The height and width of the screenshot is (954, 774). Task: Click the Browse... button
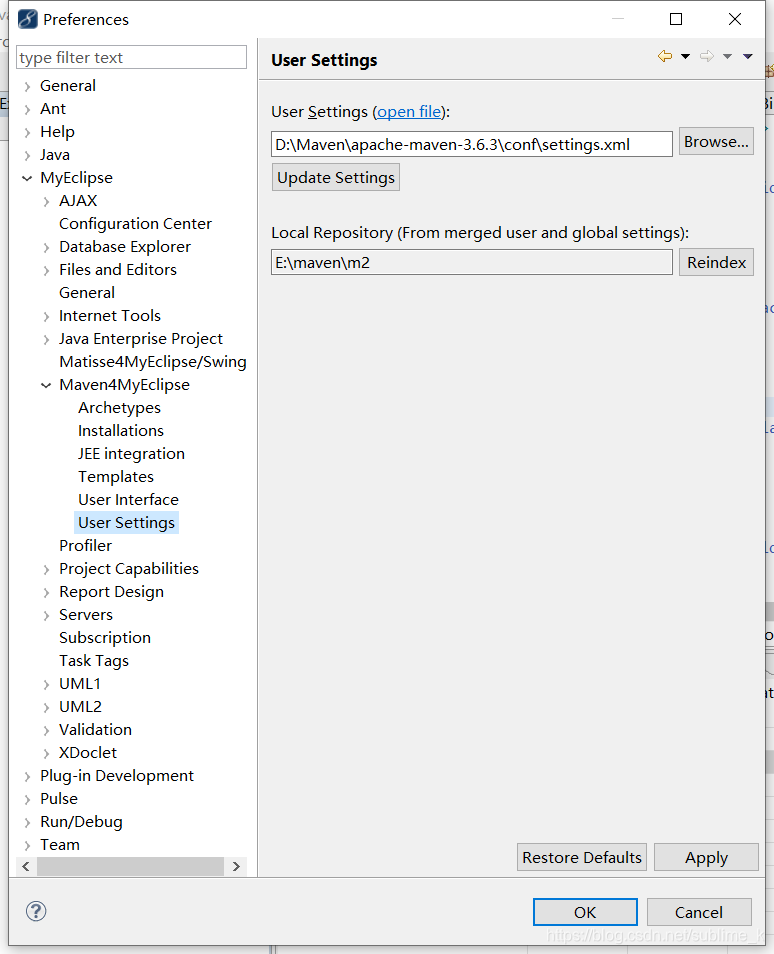coord(716,141)
